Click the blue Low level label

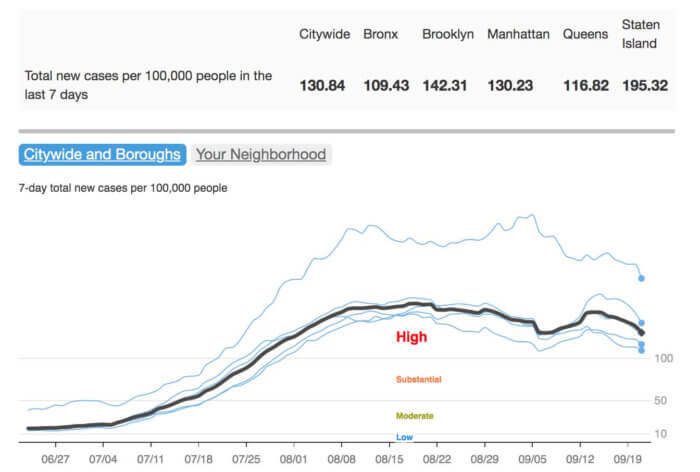click(404, 437)
